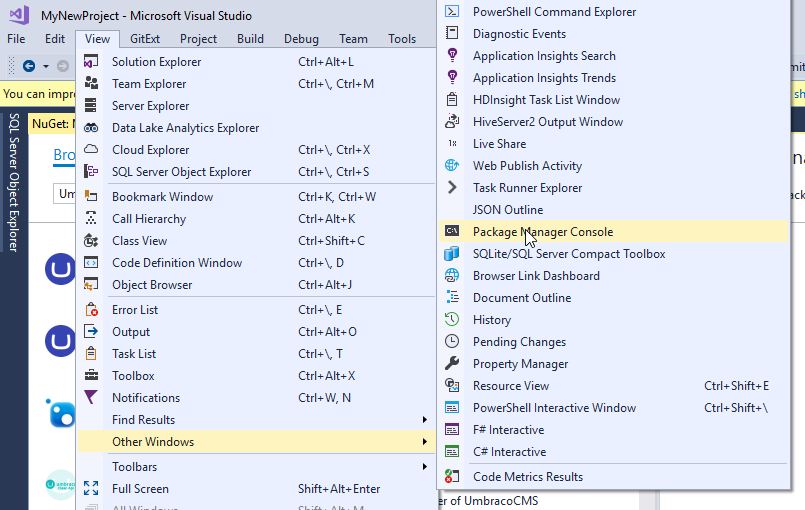805x510 pixels.
Task: Launch PowerShell Interactive Window
Action: tap(614, 408)
